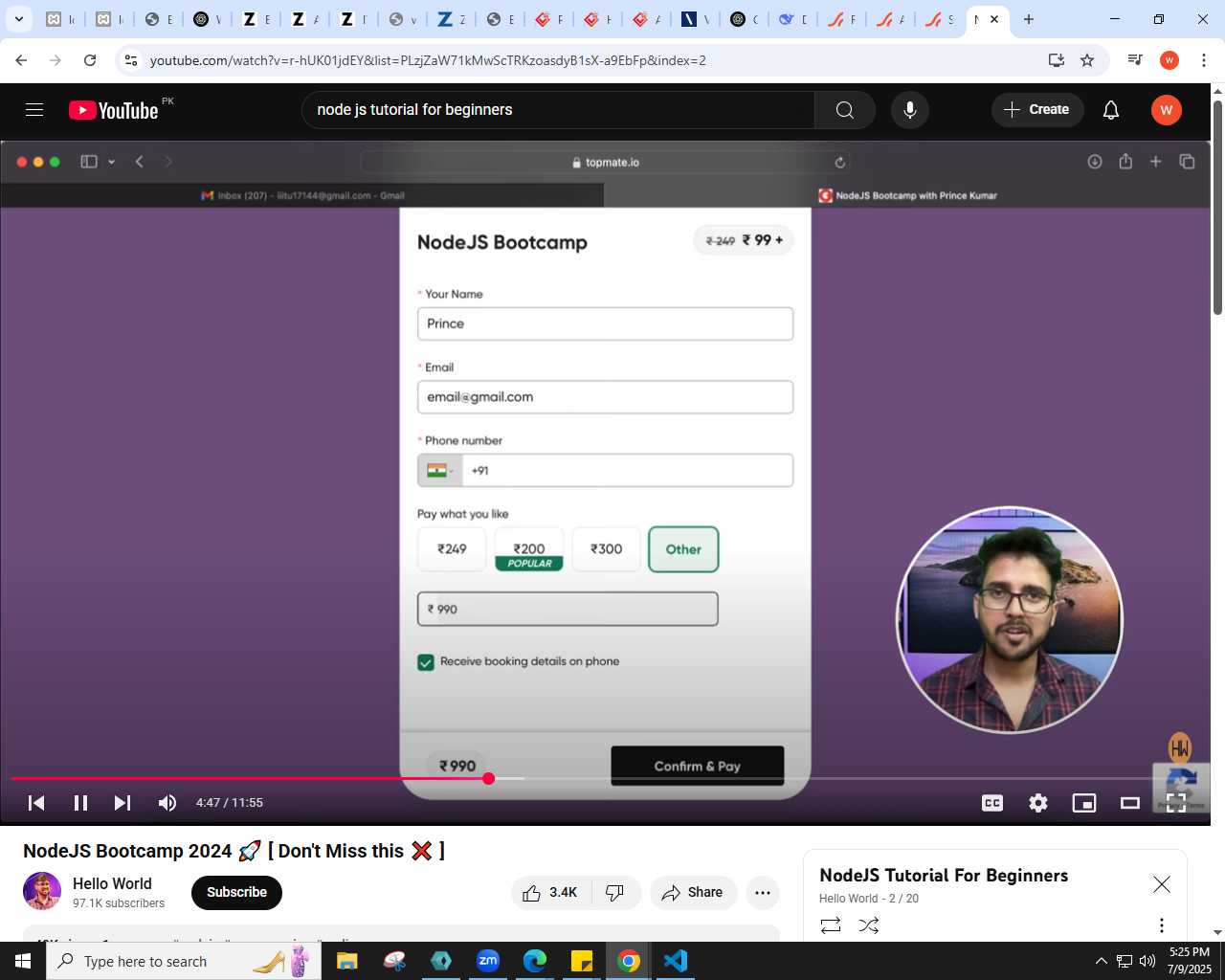The image size is (1225, 980).
Task: Install app icon in address bar
Action: pyautogui.click(x=1057, y=60)
